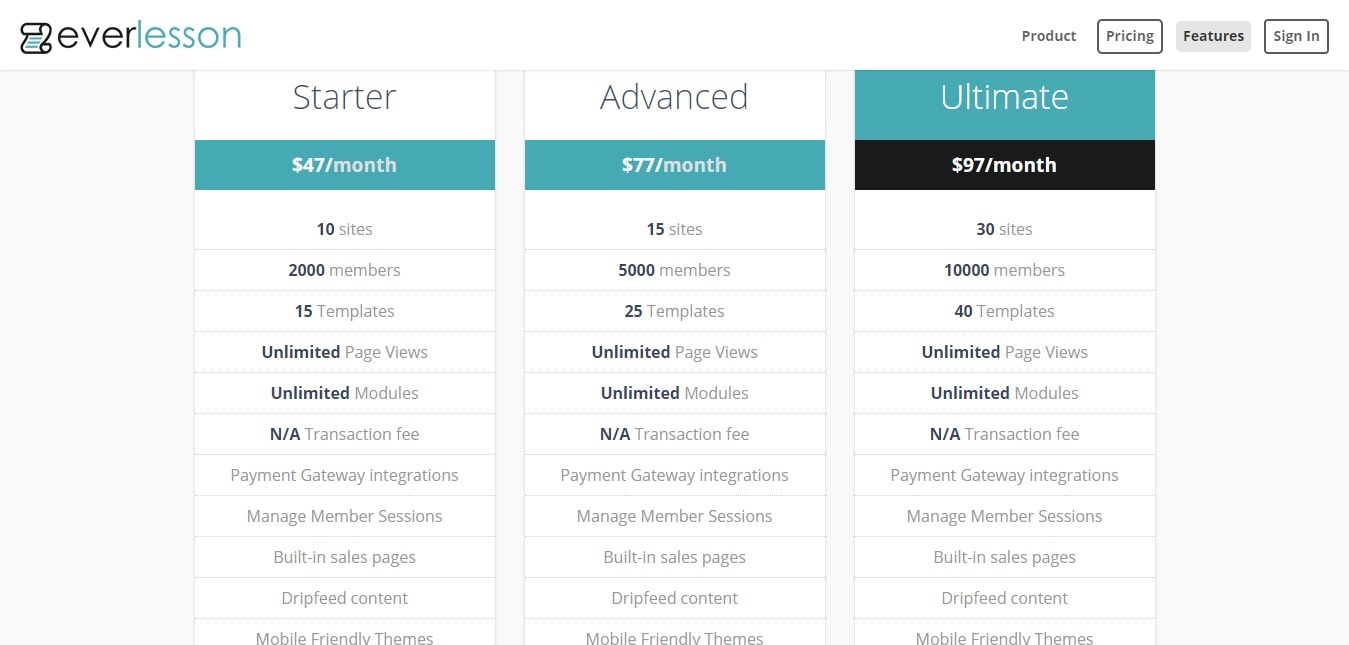Open the Features nav button
1349x645 pixels.
pos(1213,36)
